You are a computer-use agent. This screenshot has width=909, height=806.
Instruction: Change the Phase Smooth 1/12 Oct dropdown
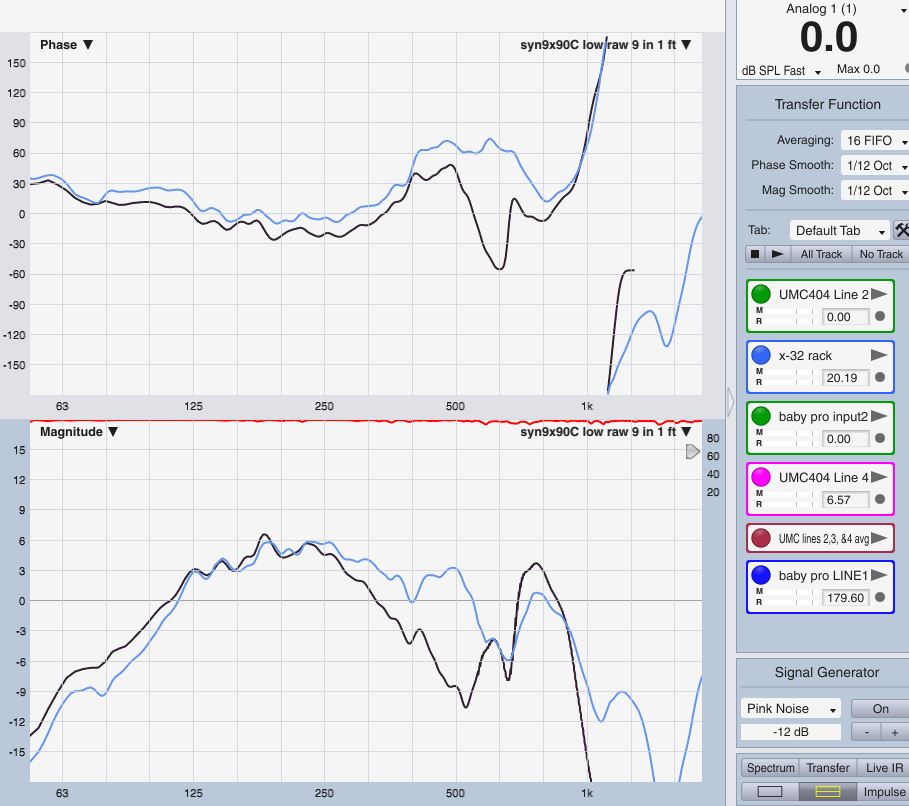875,165
